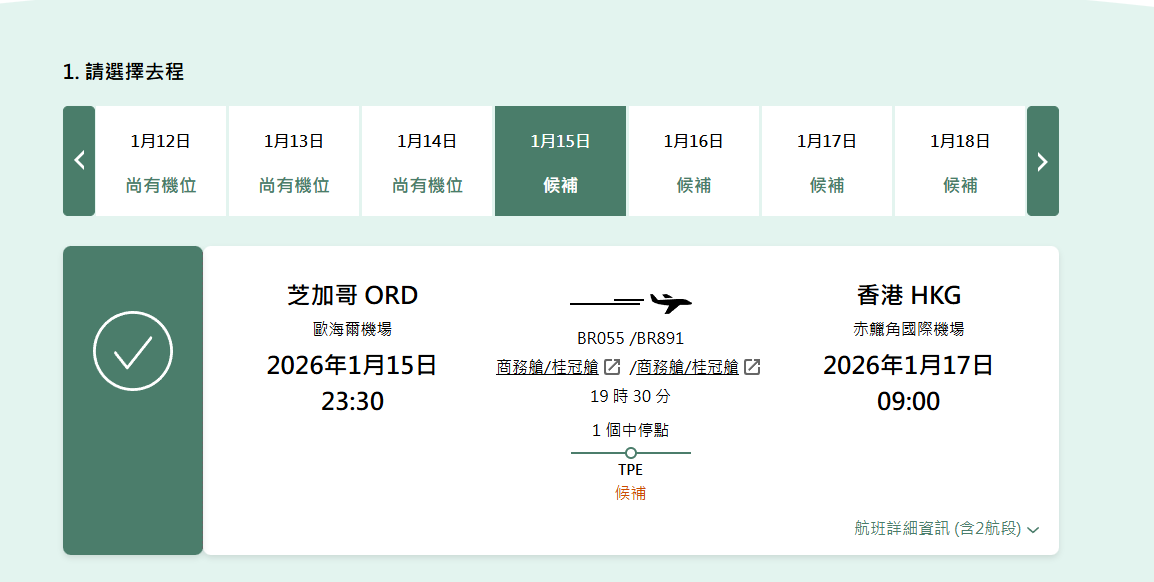Click the 芝加哥 ORD departure heading

click(x=352, y=295)
